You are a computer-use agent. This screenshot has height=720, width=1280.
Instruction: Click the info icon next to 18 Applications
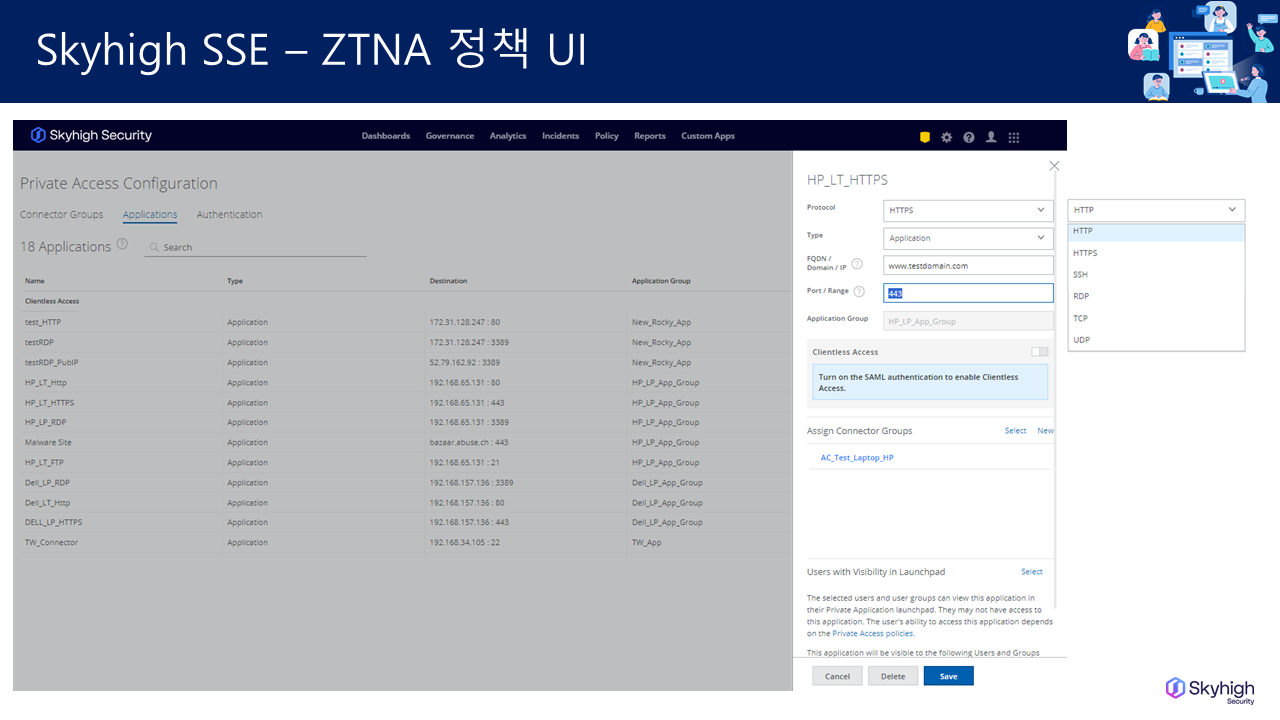pos(122,244)
